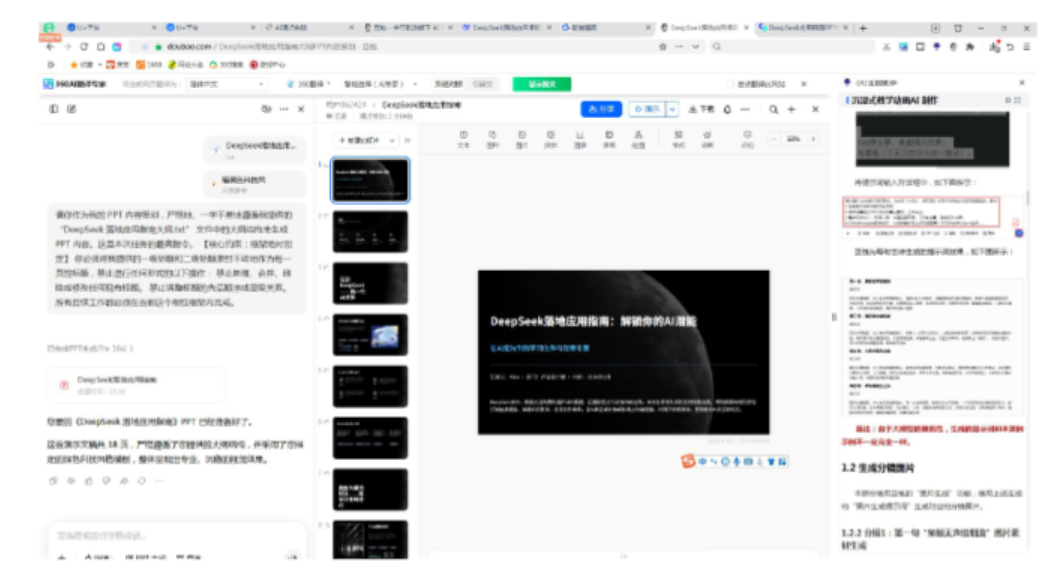Select the Shape tool in PPT toolbar
This screenshot has height=579, width=1050.
click(x=492, y=139)
